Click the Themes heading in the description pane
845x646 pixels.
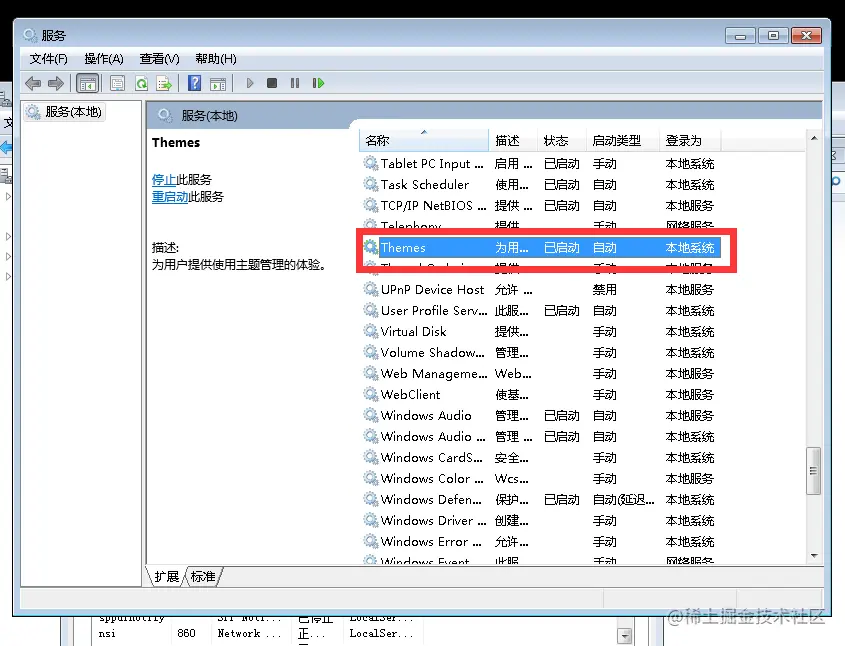coord(176,142)
